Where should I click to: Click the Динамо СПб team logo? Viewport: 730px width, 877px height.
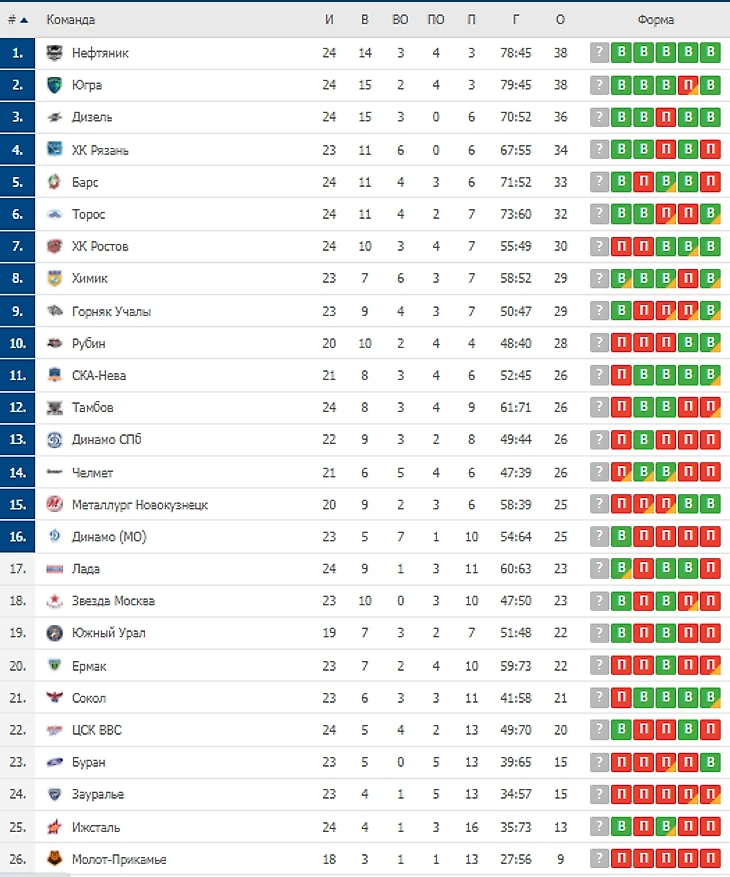(55, 440)
